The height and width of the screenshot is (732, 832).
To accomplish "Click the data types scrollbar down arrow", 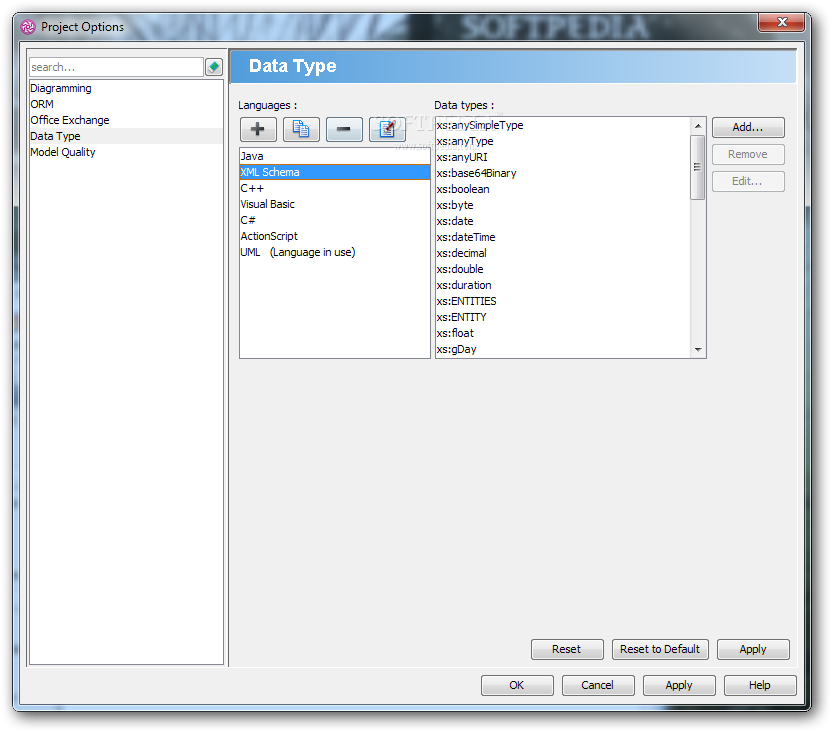I will point(698,350).
